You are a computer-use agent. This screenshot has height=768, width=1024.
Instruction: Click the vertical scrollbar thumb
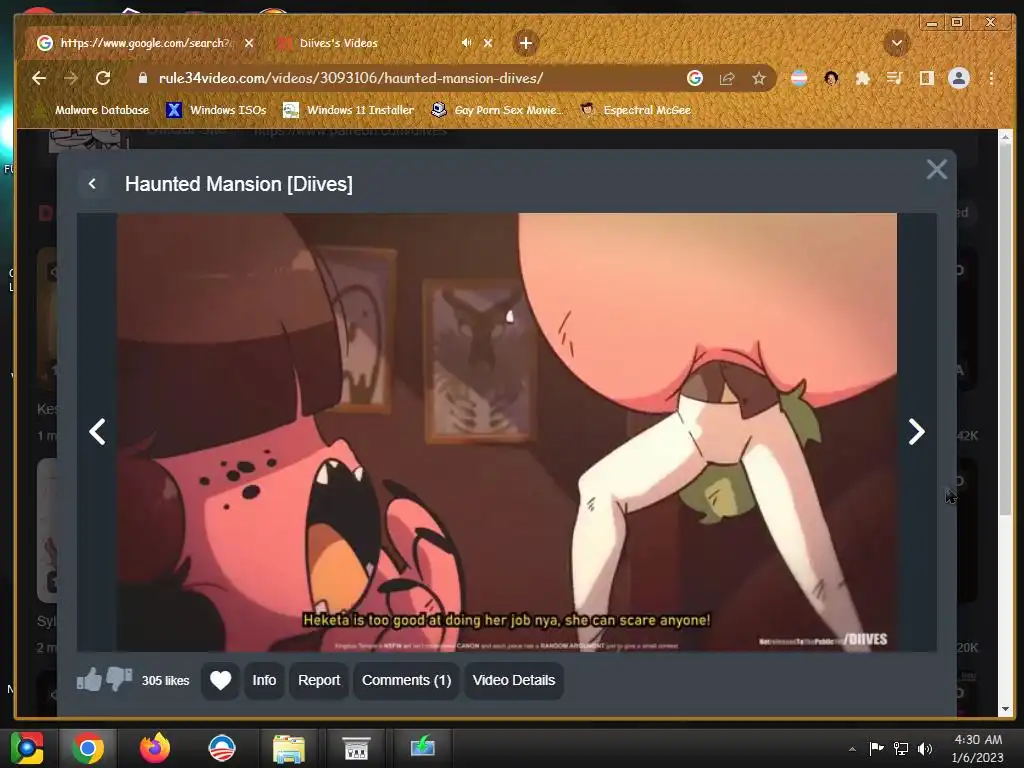[x=1005, y=328]
